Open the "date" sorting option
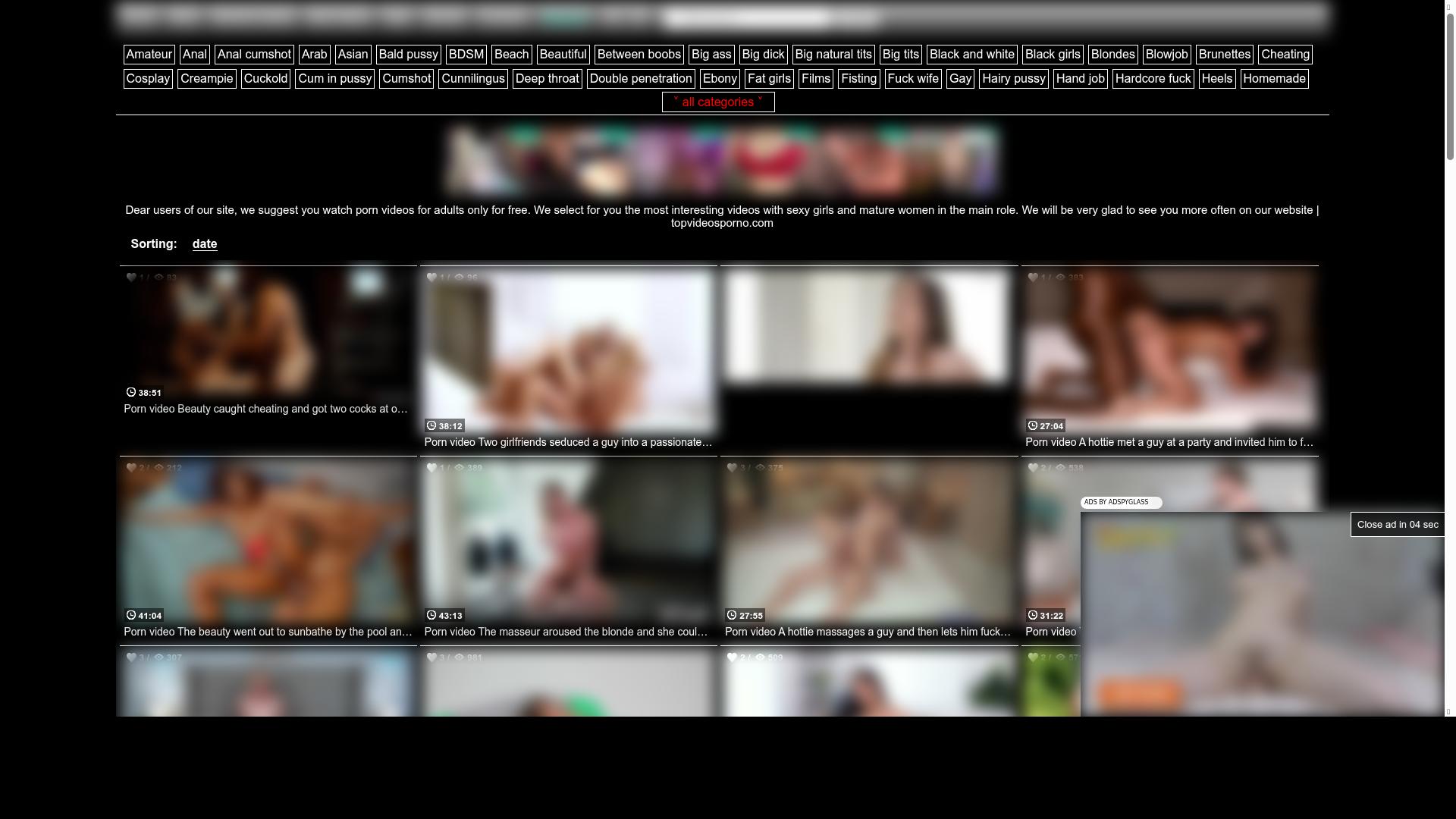Screen dimensions: 1456x819 [204, 243]
